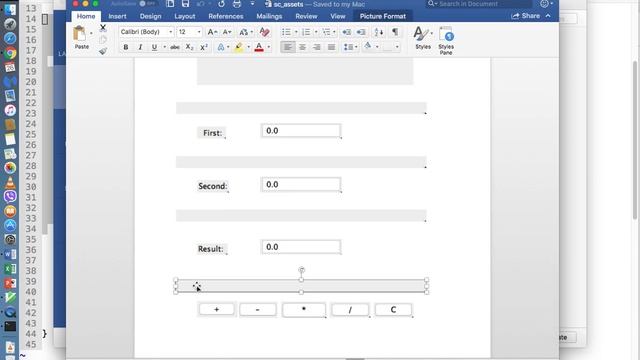Click the Format Painter brush icon
Viewport: 640px width, 360px height.
(x=103, y=51)
